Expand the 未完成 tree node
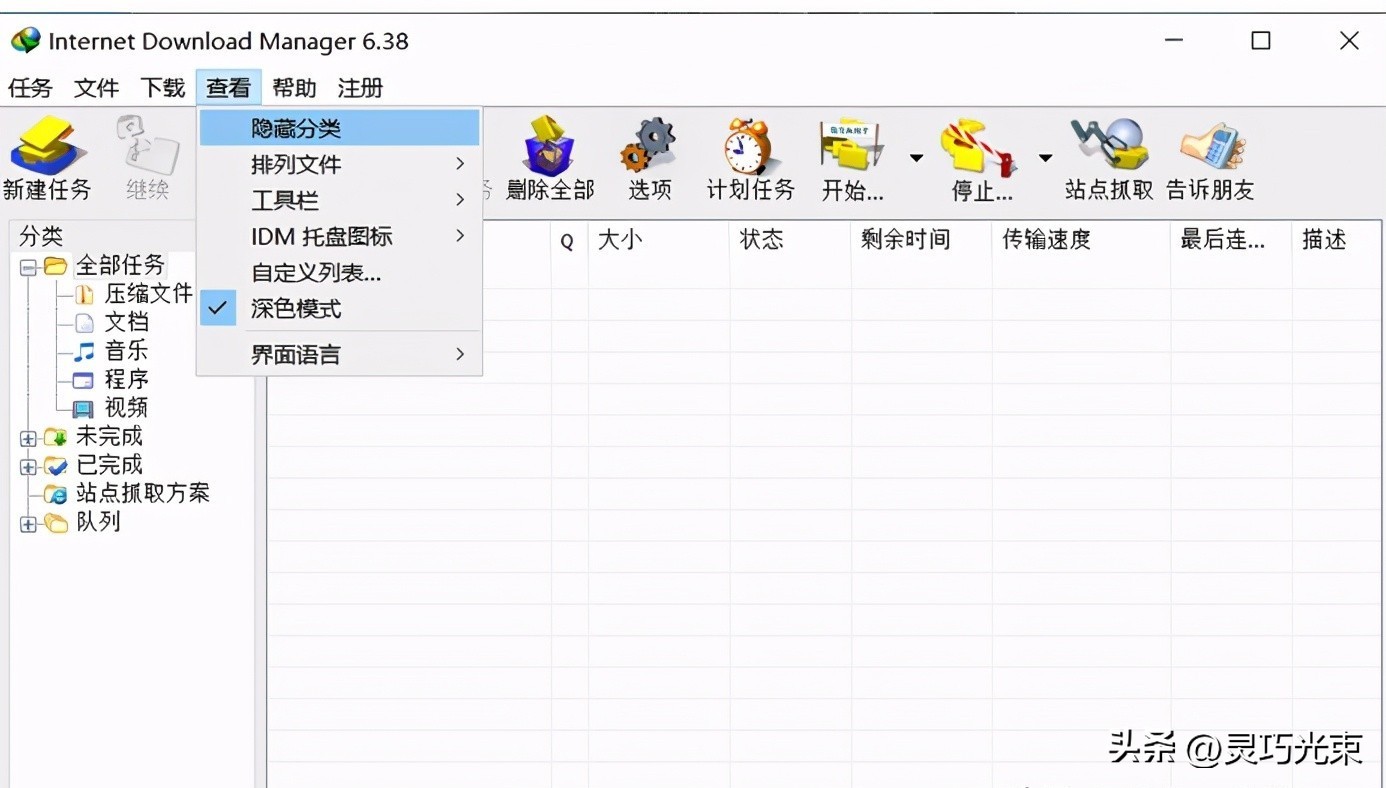1386x788 pixels. click(x=26, y=436)
